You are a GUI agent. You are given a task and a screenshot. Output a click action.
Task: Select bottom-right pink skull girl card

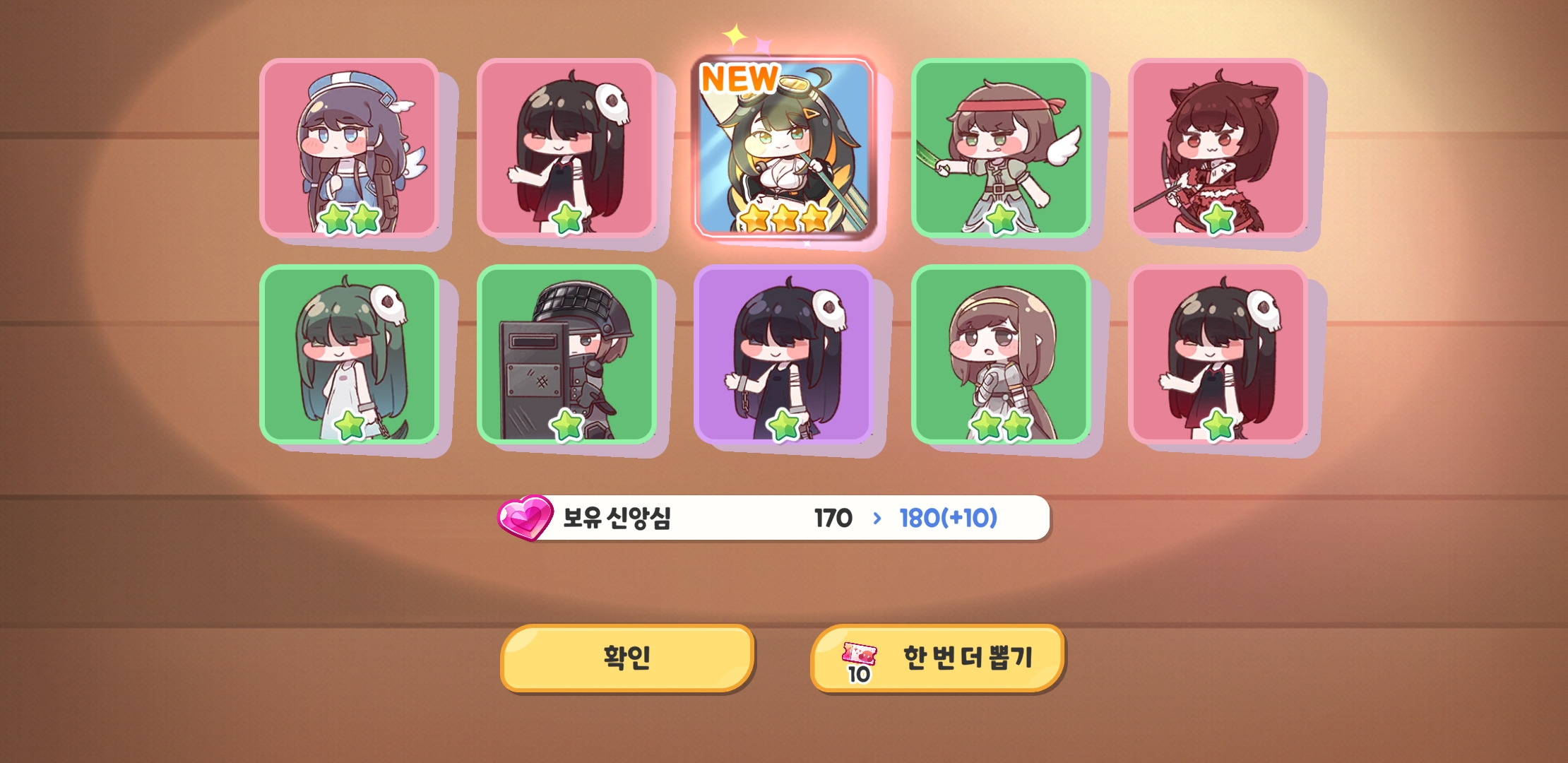click(1218, 355)
